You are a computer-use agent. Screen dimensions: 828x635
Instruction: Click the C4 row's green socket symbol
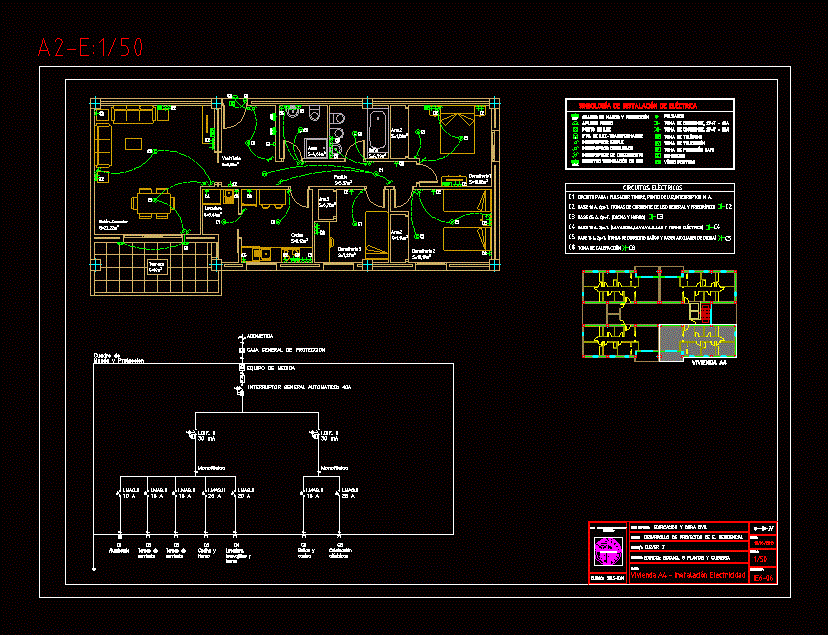coord(709,227)
